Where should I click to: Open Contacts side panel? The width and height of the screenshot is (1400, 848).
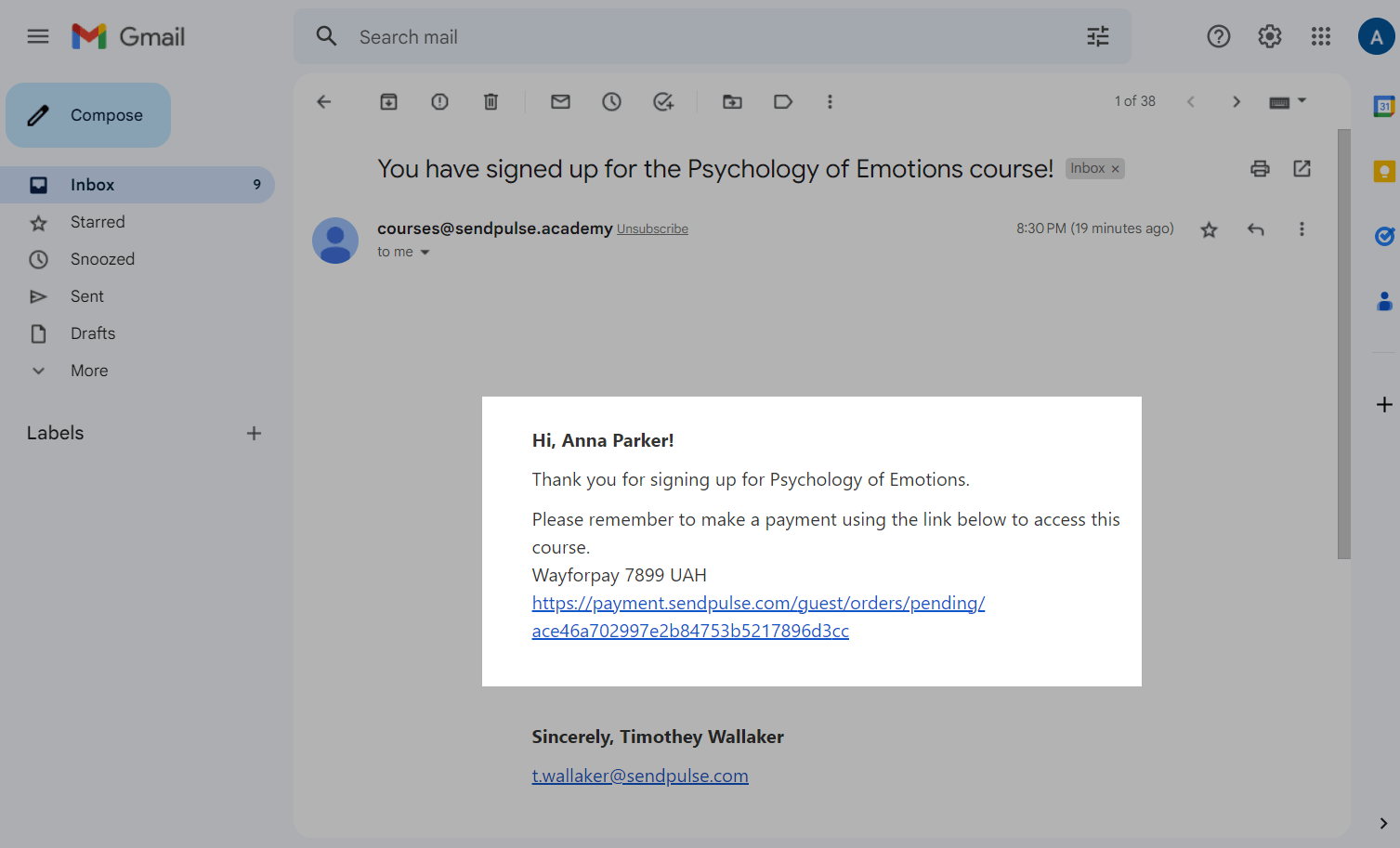(1384, 301)
